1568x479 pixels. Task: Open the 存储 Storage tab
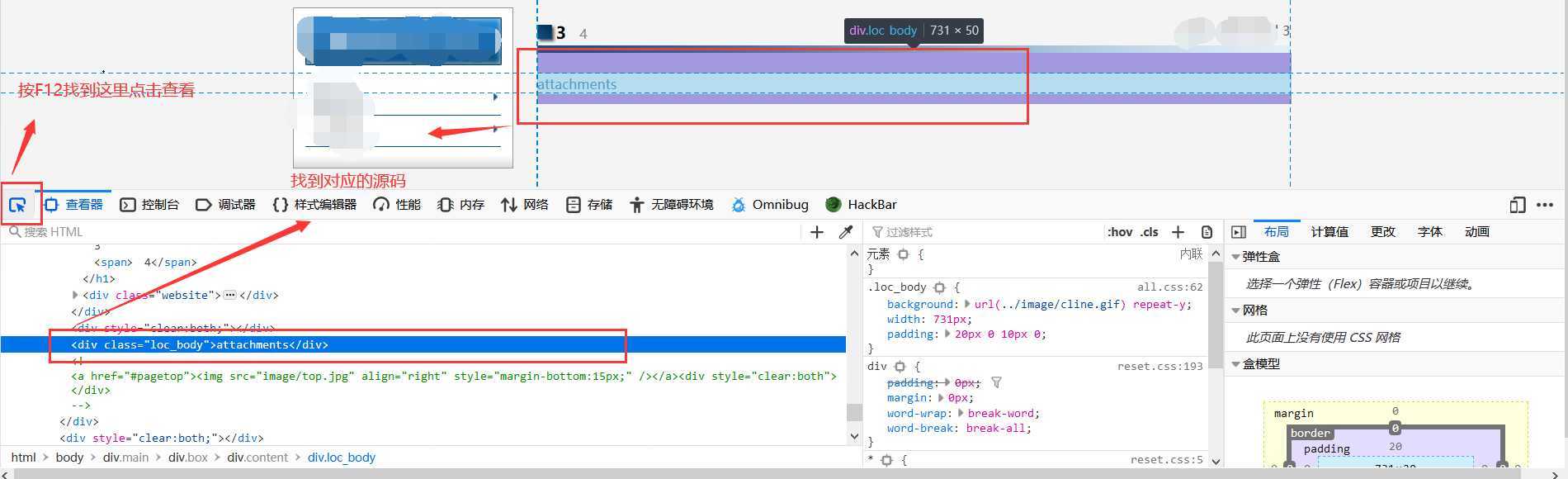coord(589,205)
